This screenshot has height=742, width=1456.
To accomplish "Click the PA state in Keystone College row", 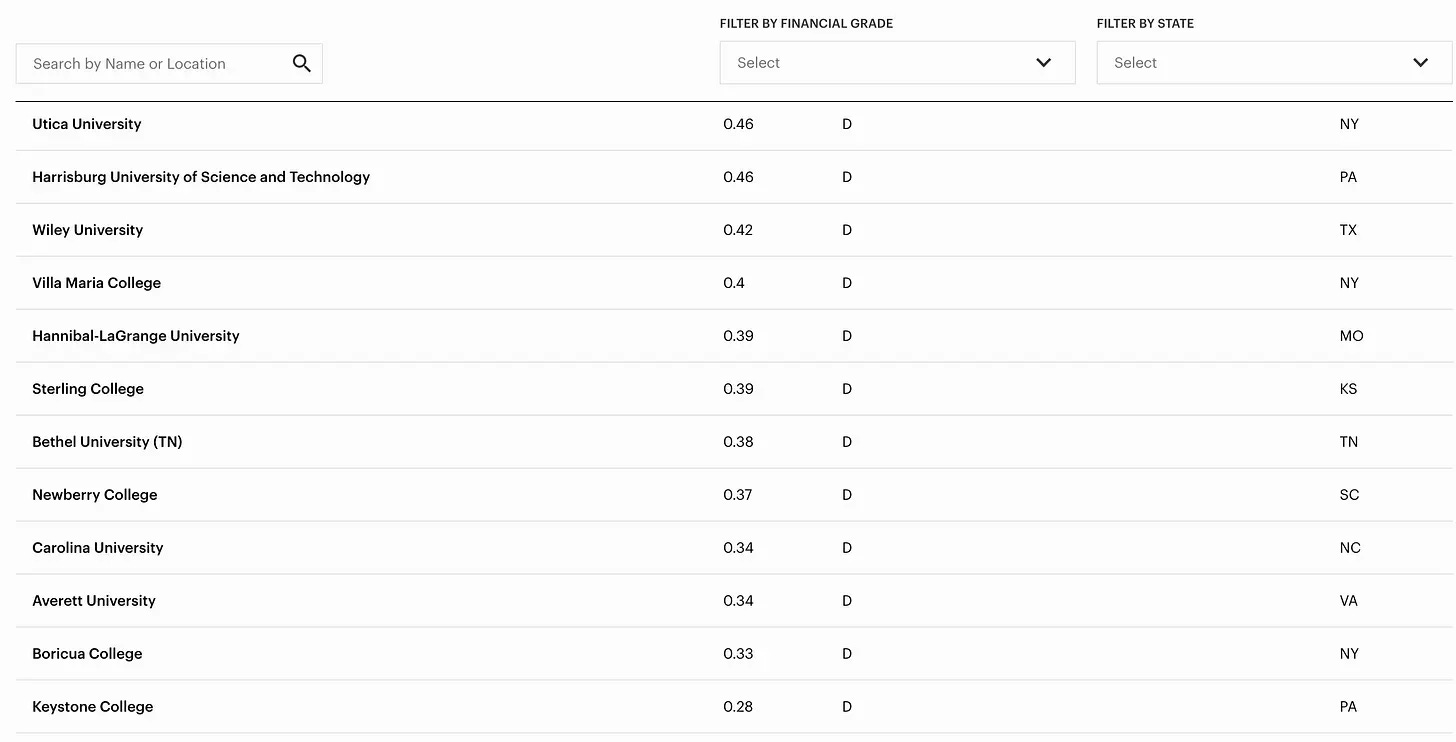I will click(x=1349, y=707).
